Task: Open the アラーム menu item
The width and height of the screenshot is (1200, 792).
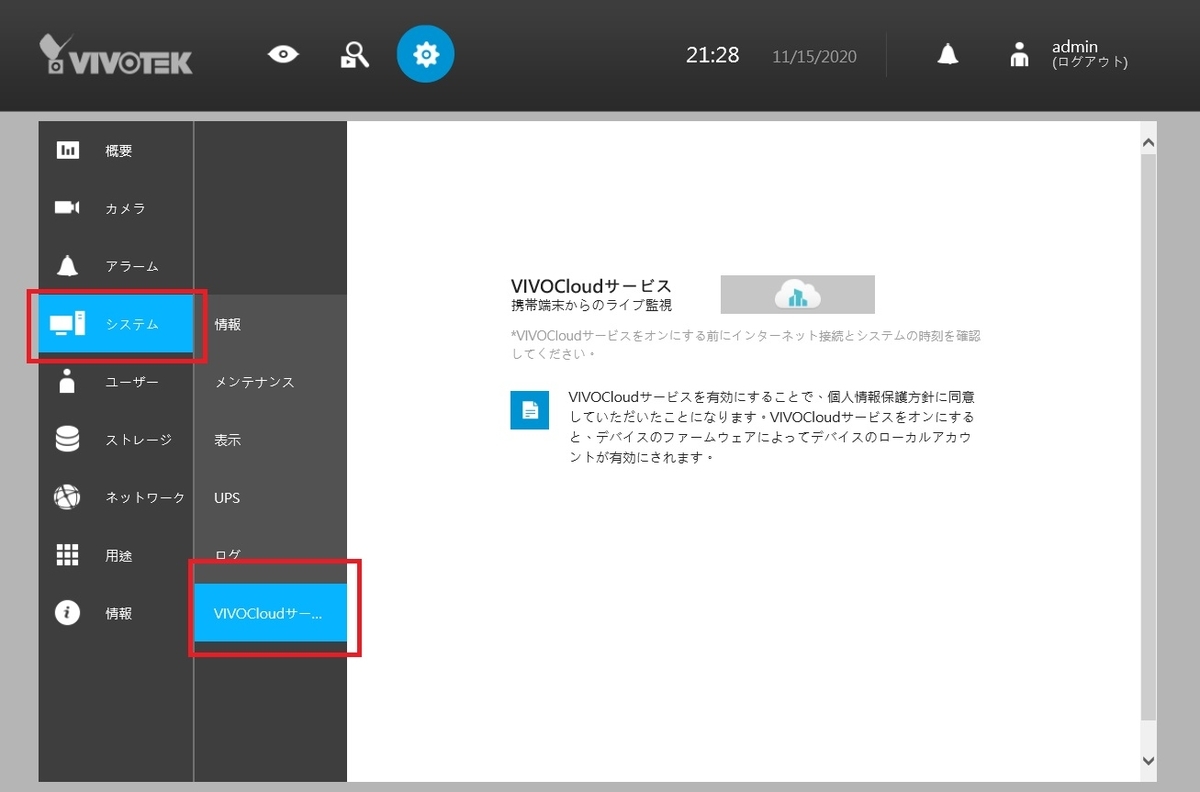Action: (x=116, y=266)
